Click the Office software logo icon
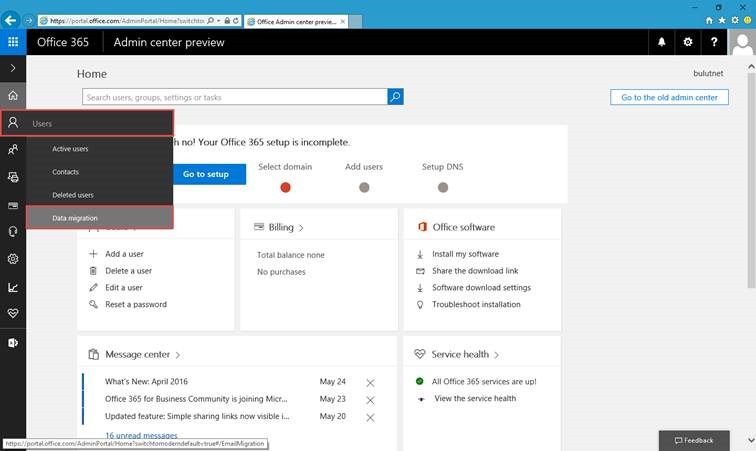 422,227
